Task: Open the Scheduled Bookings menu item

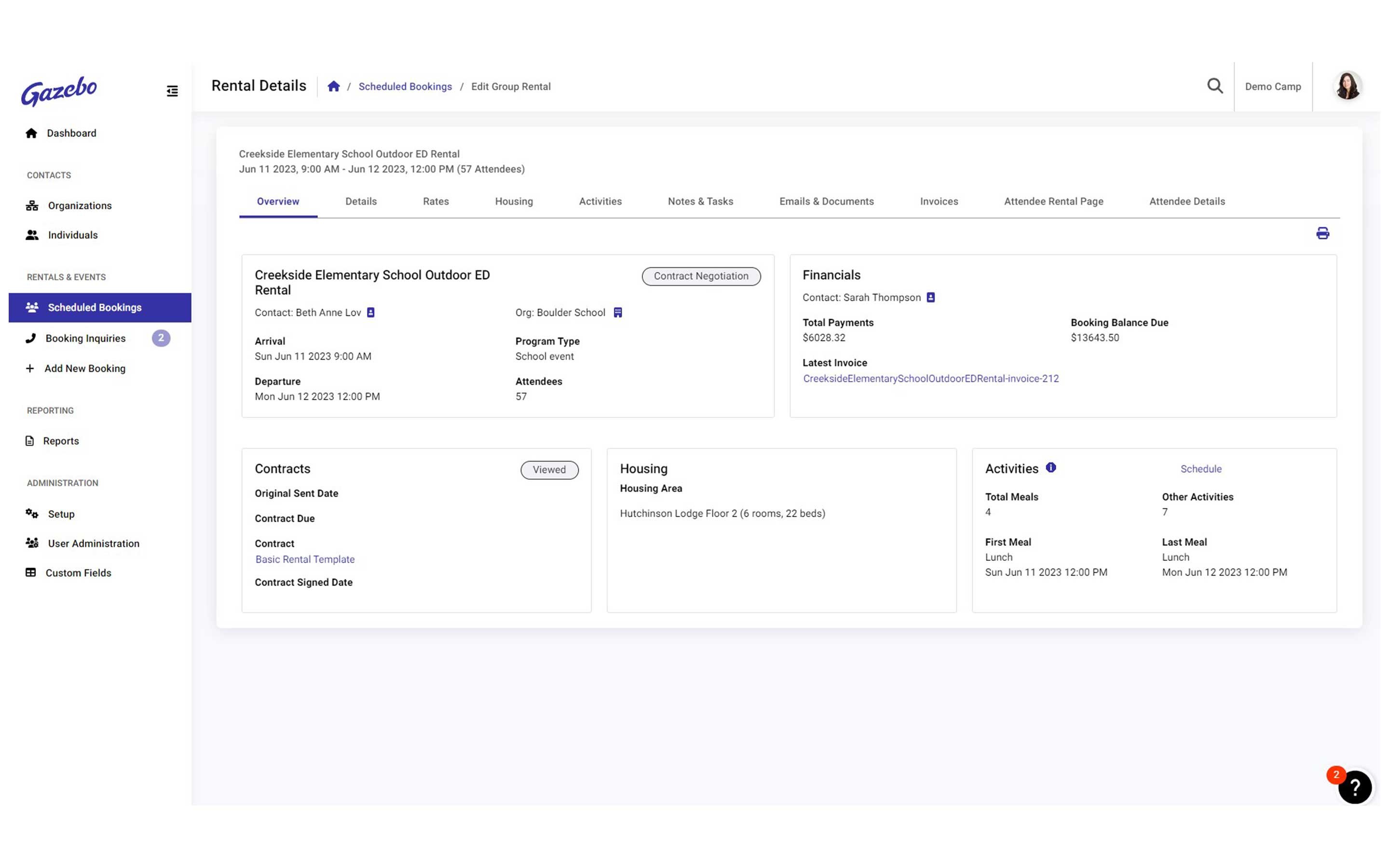Action: 95,307
